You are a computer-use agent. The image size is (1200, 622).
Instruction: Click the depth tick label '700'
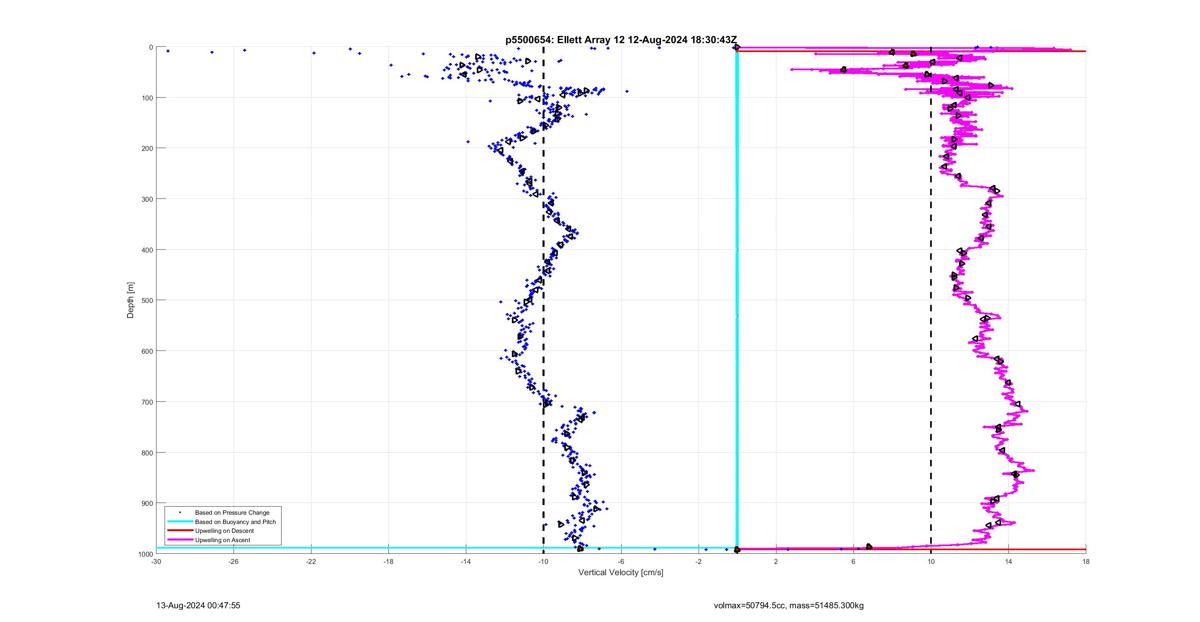(146, 402)
